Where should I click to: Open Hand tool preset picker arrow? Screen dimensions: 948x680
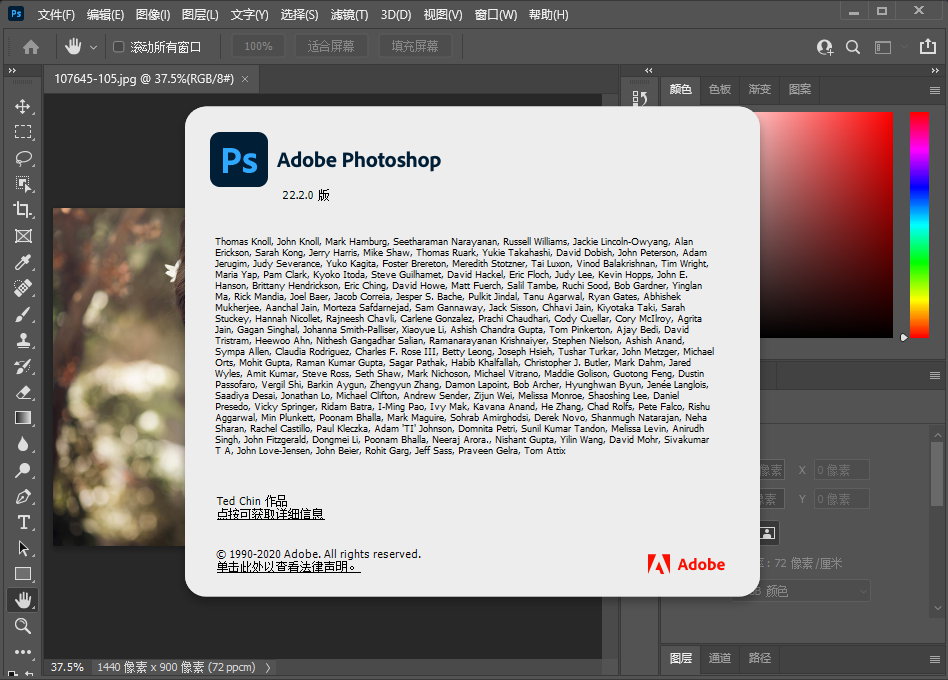pyautogui.click(x=93, y=47)
